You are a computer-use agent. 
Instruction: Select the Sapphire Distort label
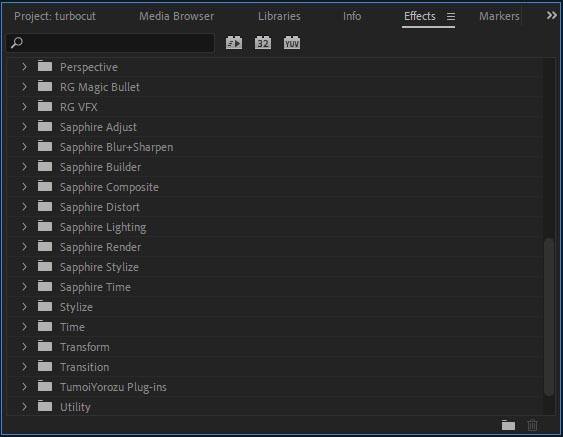click(100, 207)
